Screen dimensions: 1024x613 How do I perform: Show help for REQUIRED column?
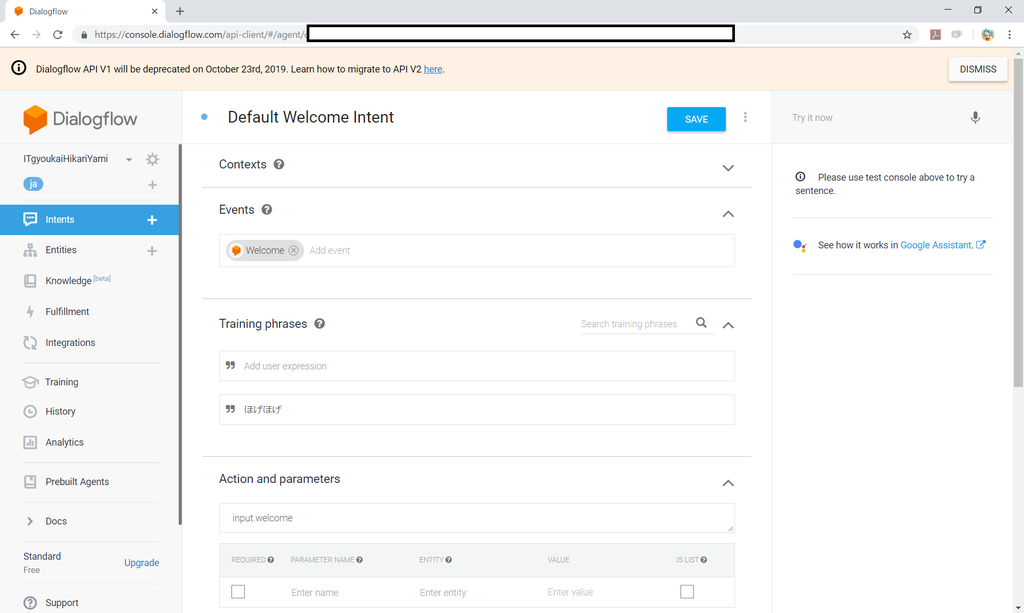[270, 560]
